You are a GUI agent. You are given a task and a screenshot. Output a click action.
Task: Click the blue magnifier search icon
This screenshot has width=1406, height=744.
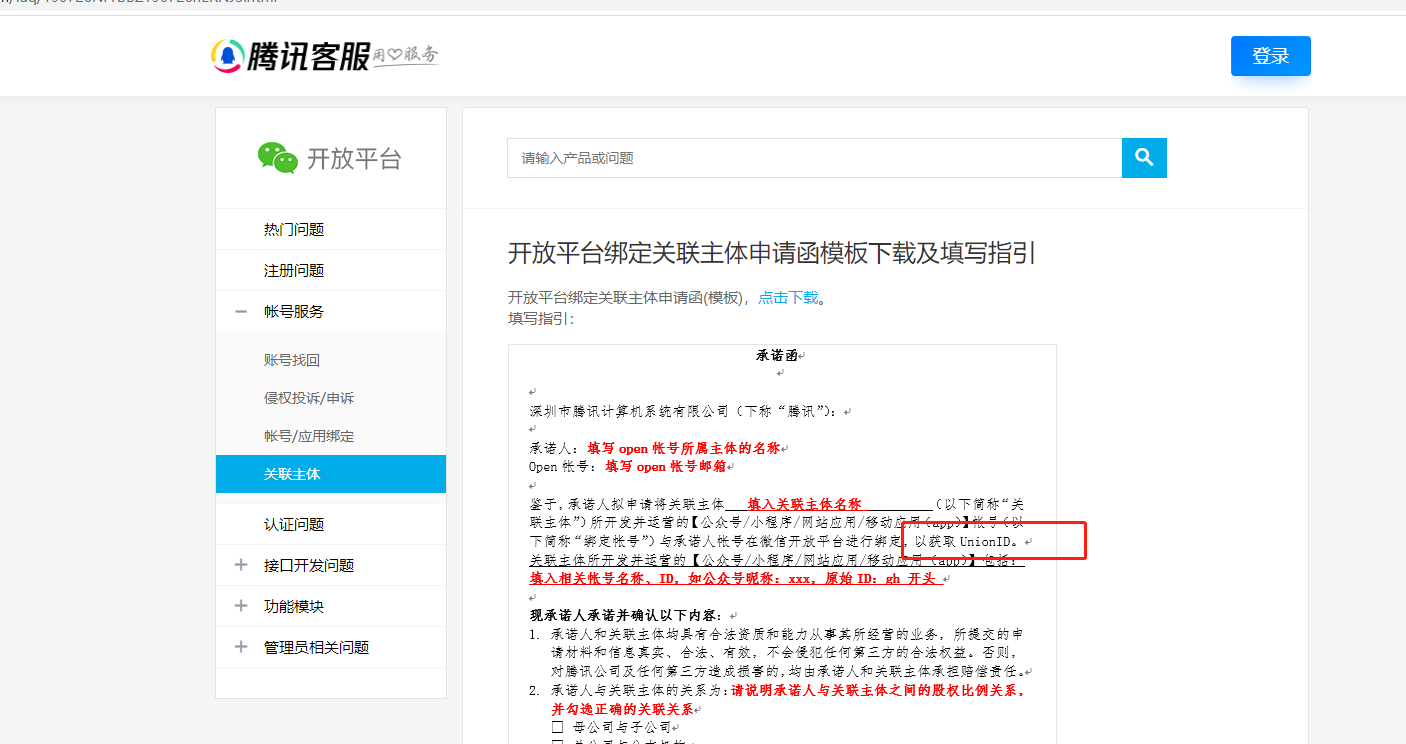[1144, 158]
